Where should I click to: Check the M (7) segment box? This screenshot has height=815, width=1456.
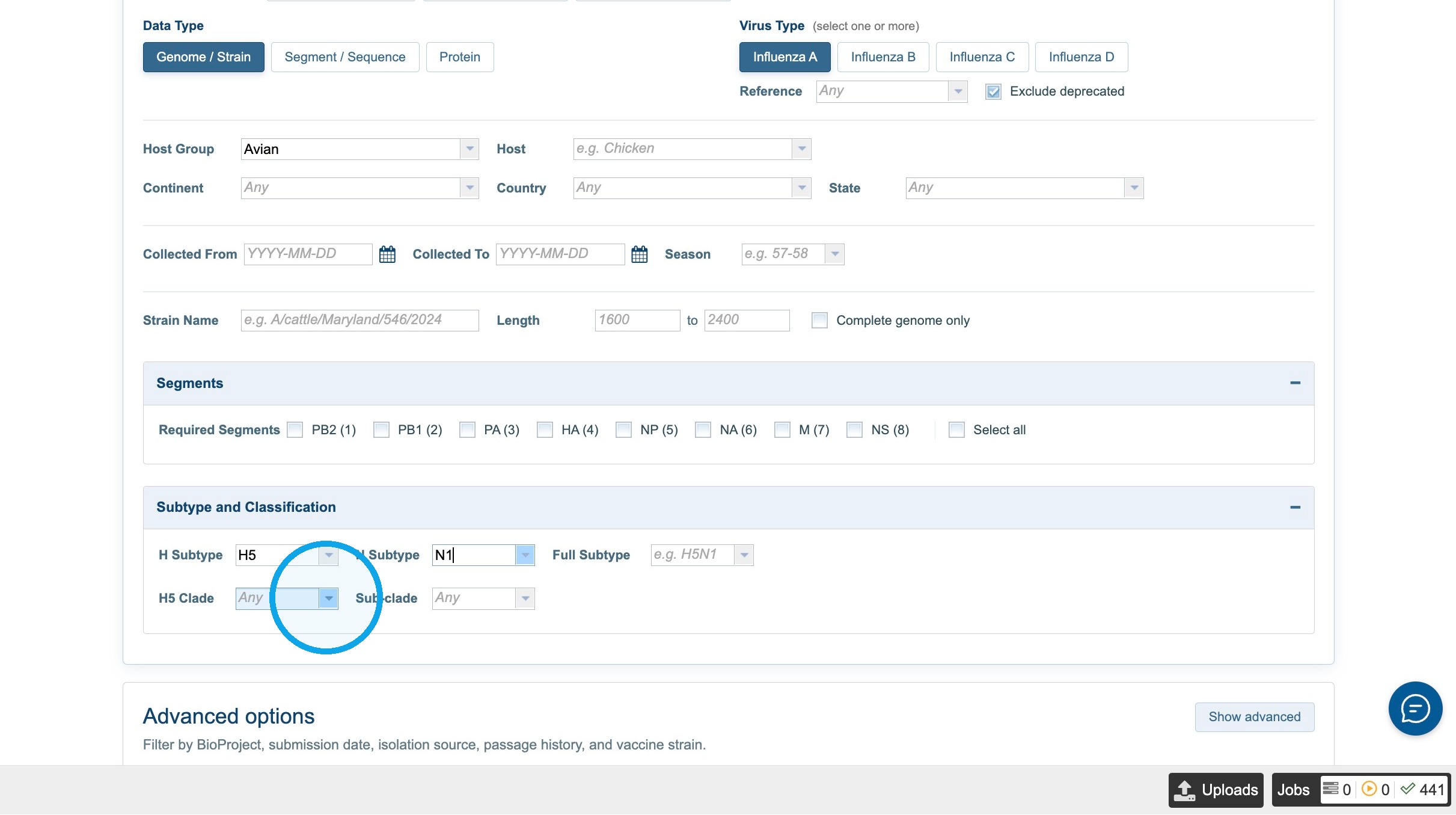click(x=782, y=430)
